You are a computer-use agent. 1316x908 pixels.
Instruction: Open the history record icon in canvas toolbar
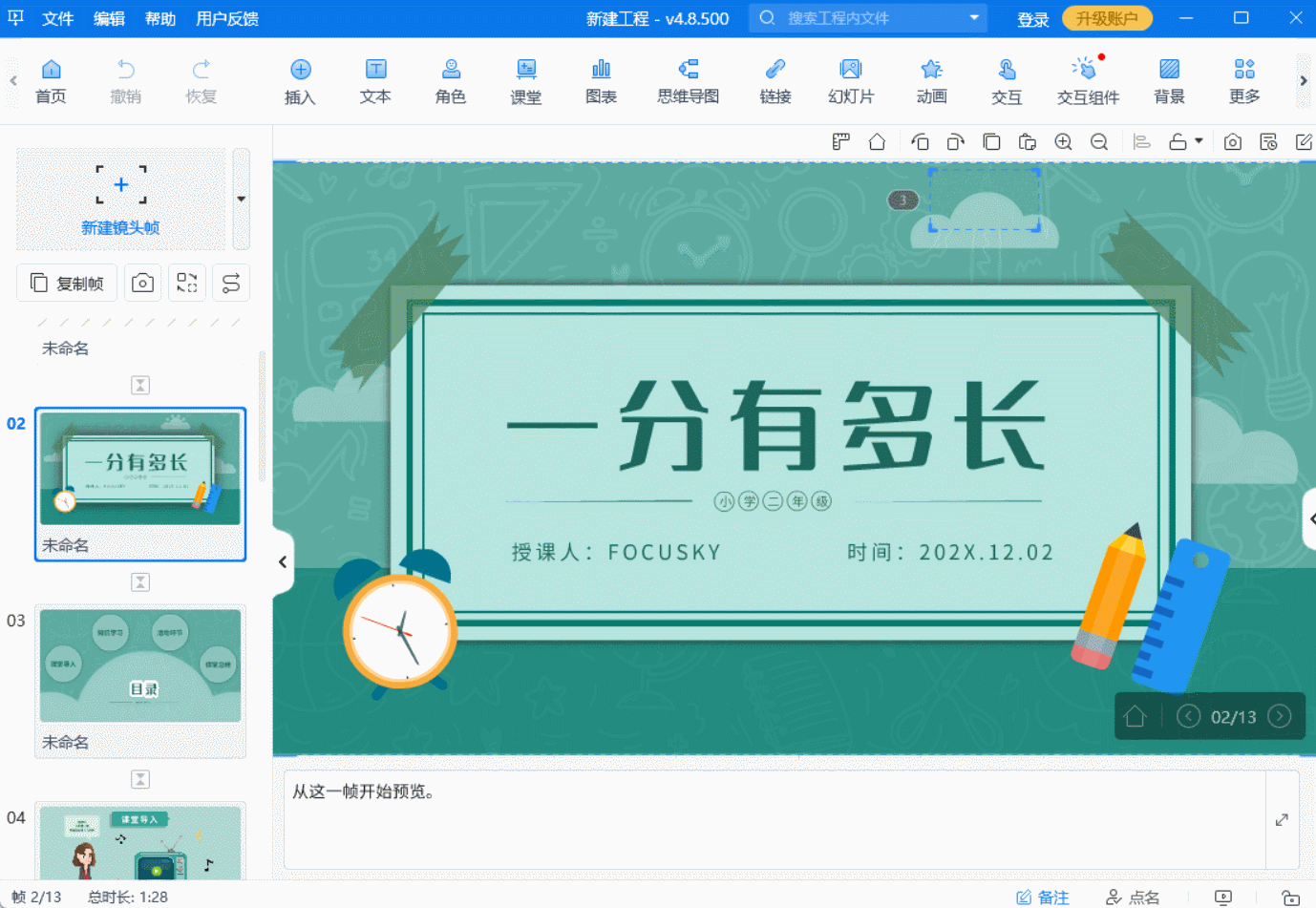[1268, 142]
